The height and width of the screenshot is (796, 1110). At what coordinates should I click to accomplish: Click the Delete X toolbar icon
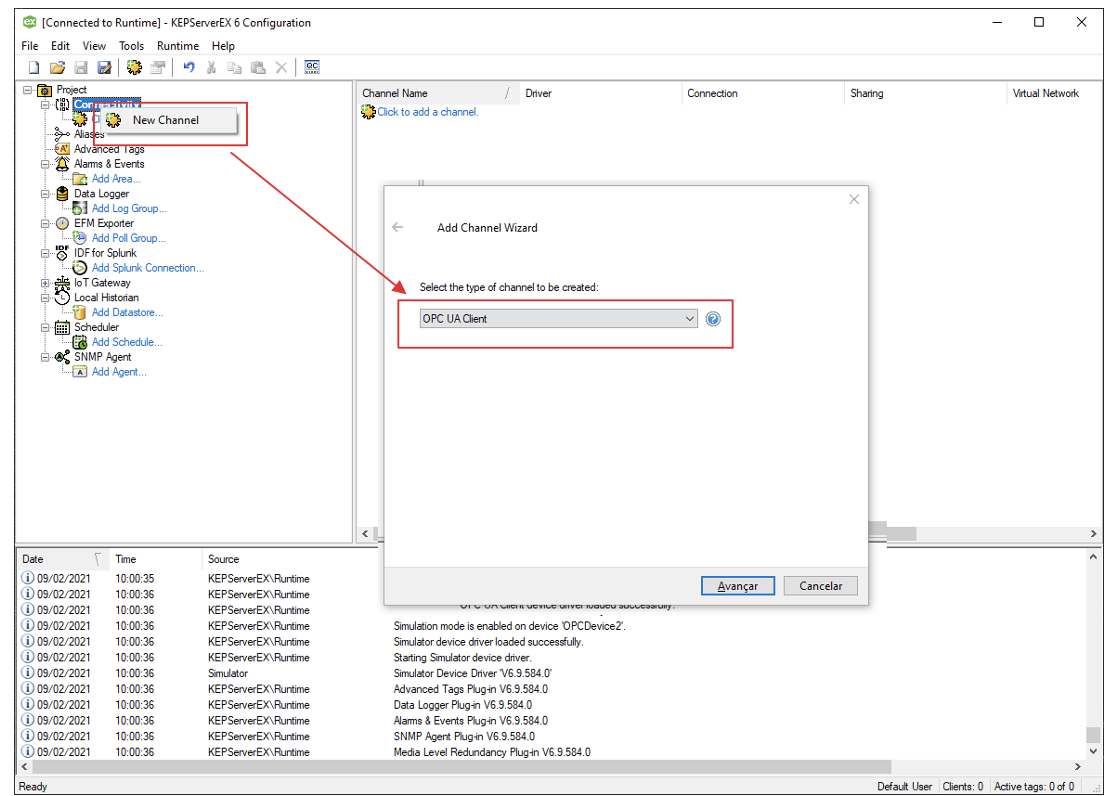[x=281, y=67]
